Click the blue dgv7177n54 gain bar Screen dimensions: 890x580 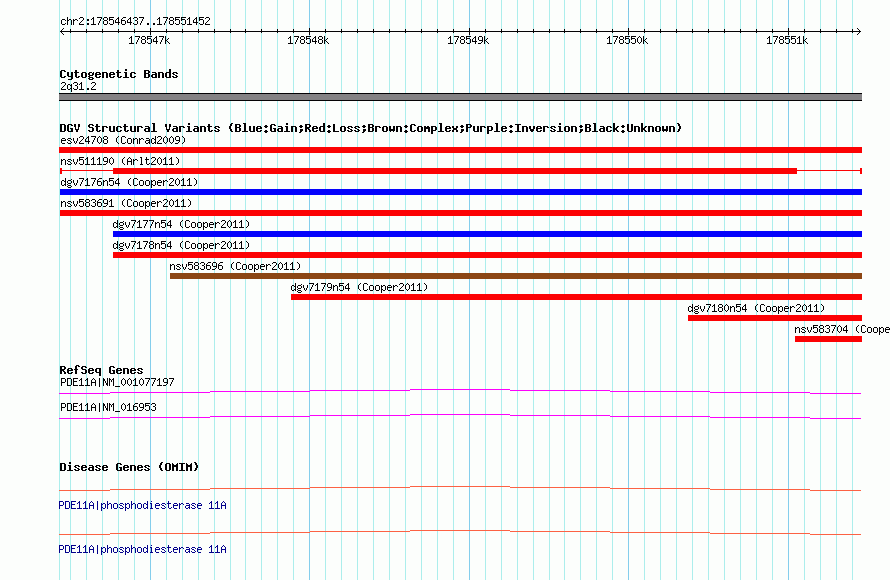(487, 234)
